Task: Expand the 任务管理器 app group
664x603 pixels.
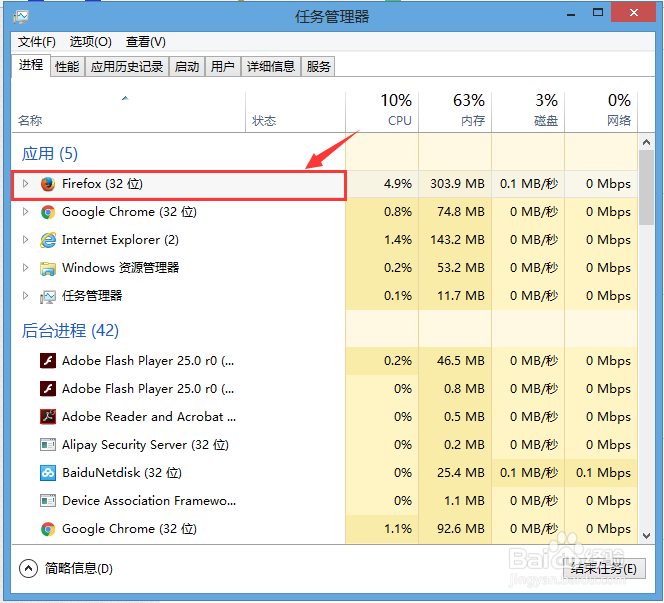Action: pyautogui.click(x=25, y=296)
